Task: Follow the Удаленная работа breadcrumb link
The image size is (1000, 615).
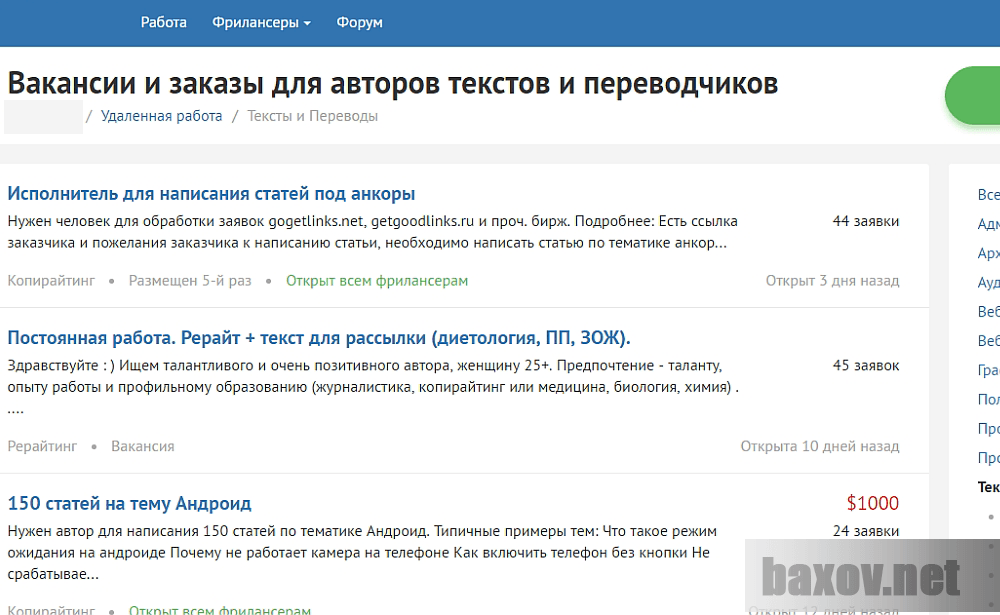Action: tap(162, 116)
